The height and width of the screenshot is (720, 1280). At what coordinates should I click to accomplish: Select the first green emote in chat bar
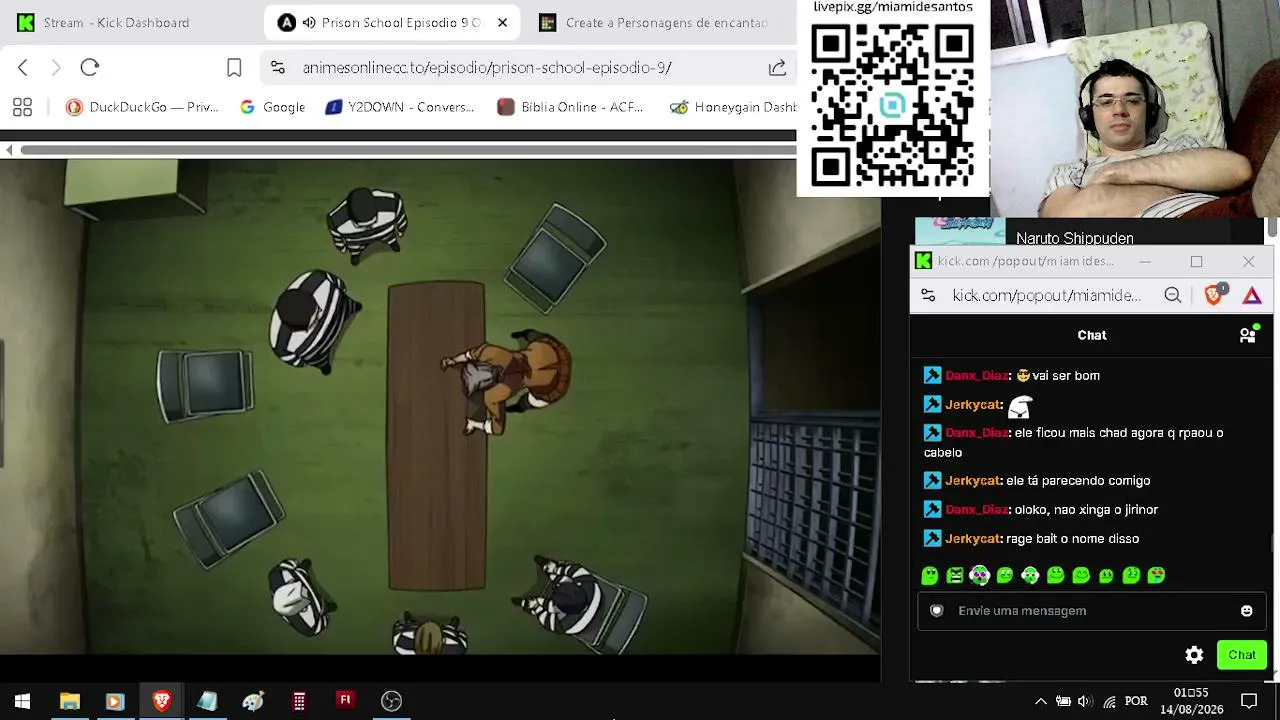[x=930, y=575]
